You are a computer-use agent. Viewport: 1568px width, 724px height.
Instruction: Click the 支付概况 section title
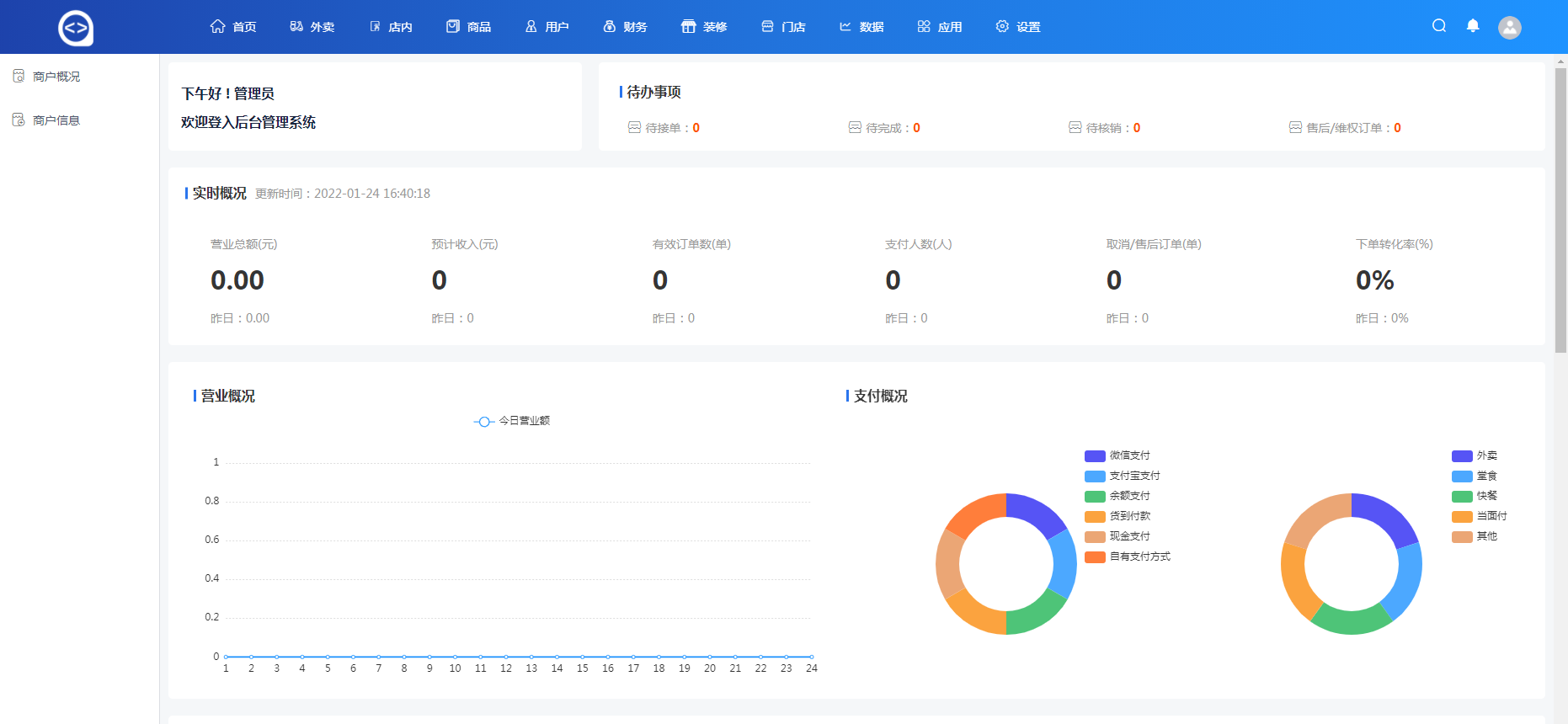click(881, 396)
